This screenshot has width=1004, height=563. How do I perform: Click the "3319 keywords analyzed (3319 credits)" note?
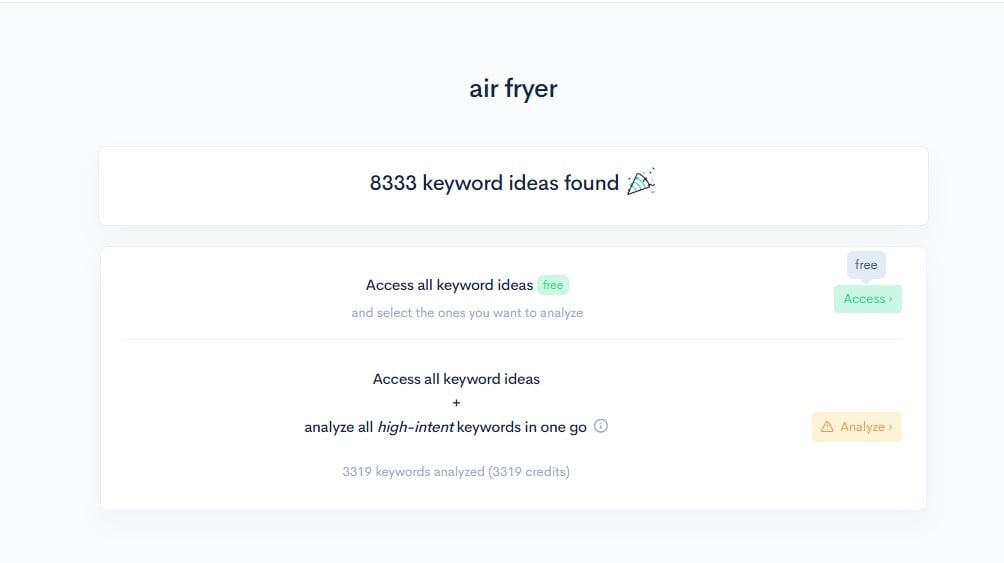coord(456,471)
